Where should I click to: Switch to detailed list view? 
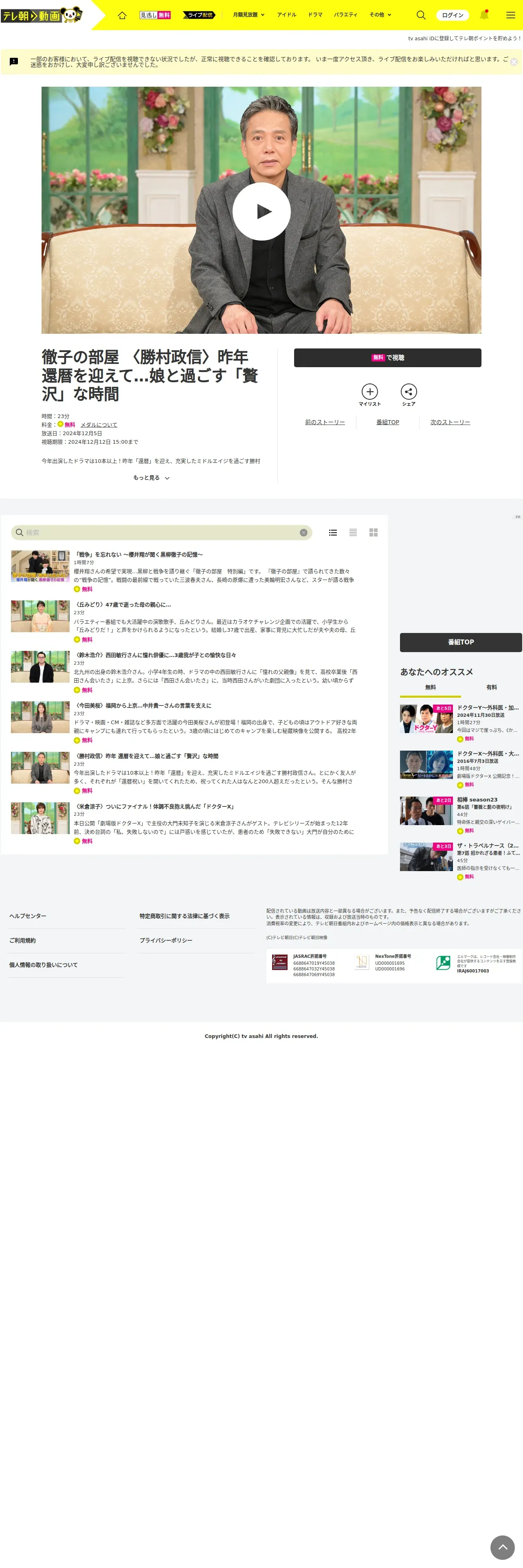point(333,532)
